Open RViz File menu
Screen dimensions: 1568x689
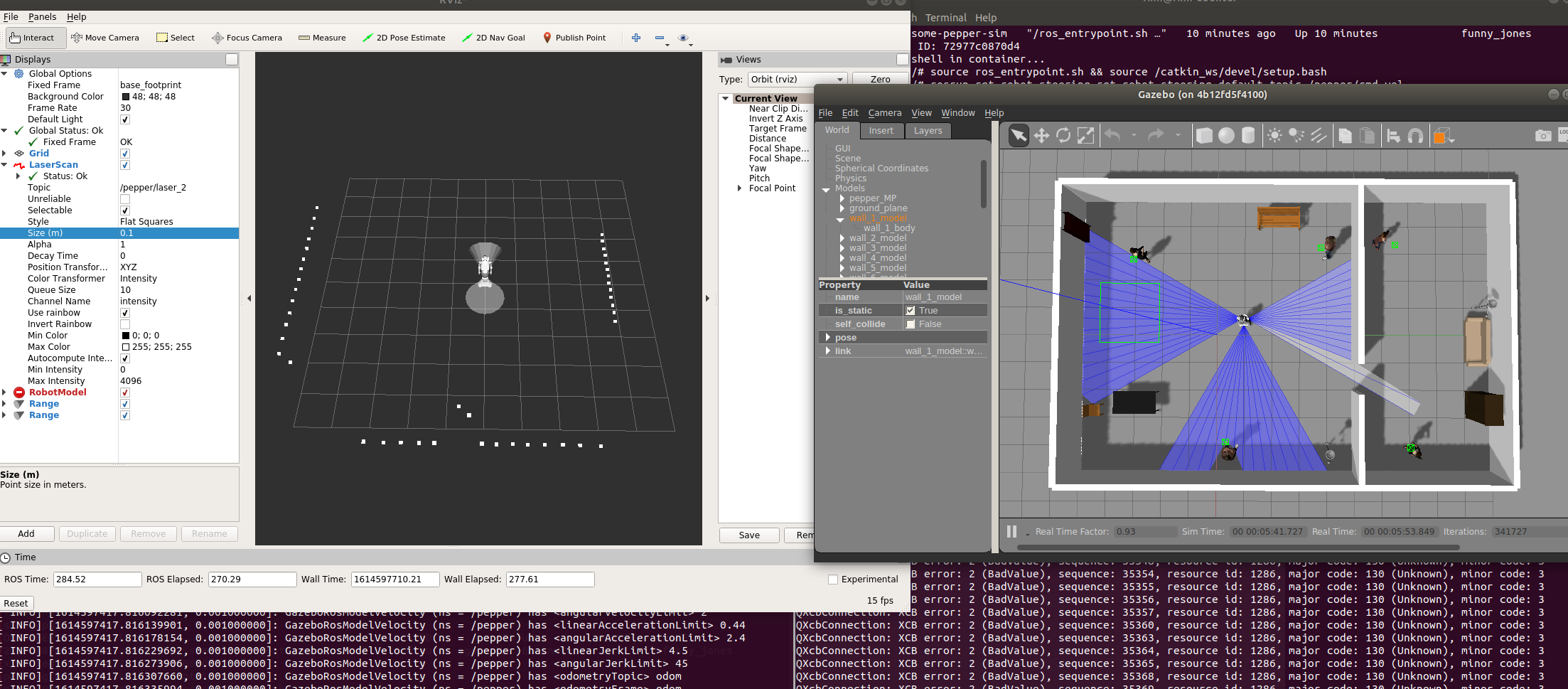[x=11, y=16]
